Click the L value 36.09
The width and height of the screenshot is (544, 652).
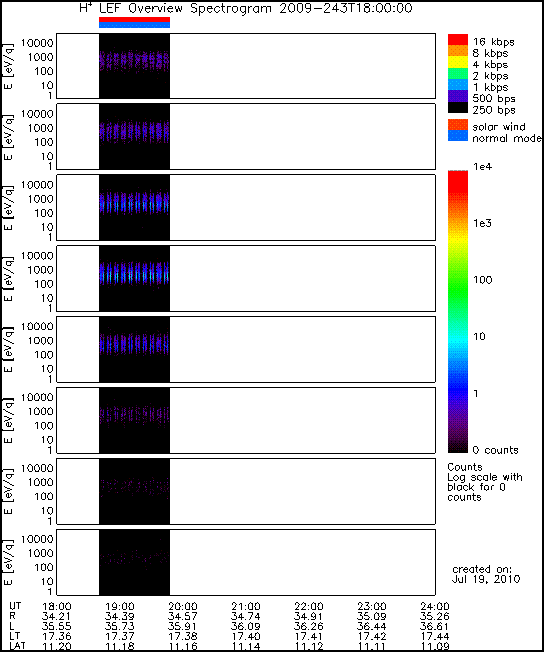click(x=246, y=626)
